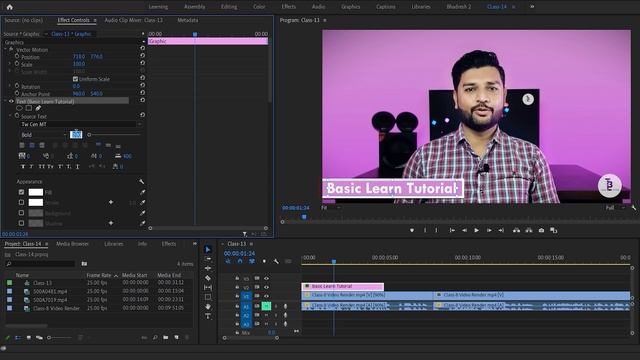640x360 pixels.
Task: Toggle V3 track output eye
Action: tap(266, 278)
